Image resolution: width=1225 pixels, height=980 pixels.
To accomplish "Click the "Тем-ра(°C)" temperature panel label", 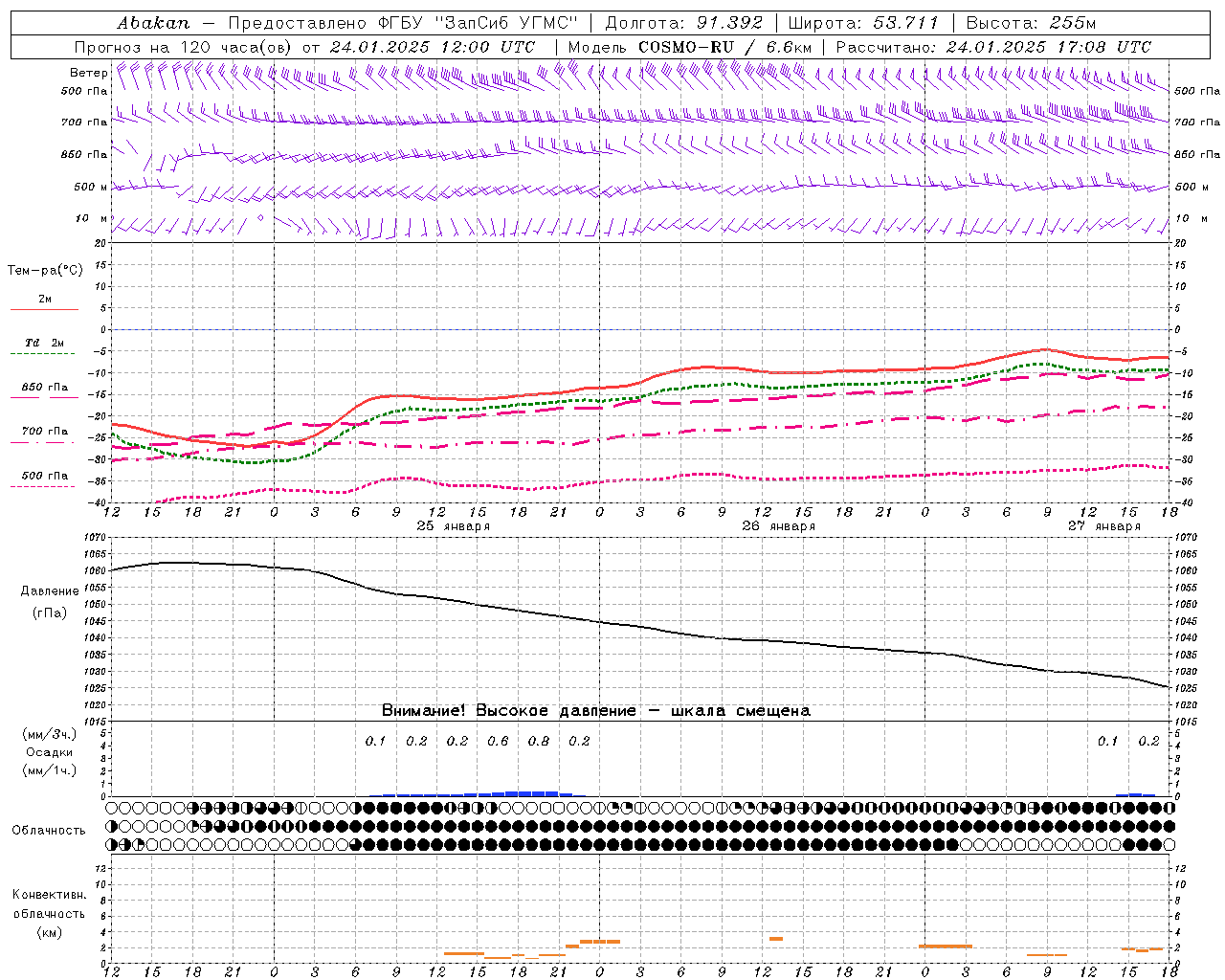I will click(x=45, y=271).
